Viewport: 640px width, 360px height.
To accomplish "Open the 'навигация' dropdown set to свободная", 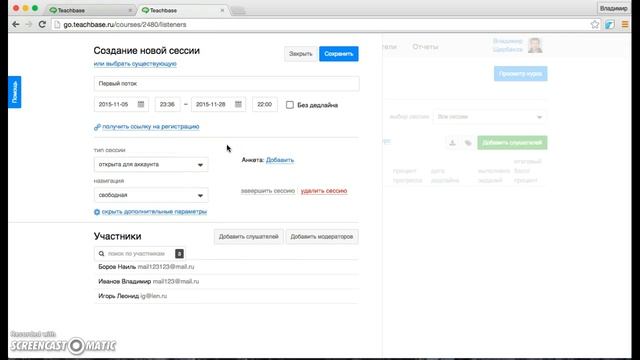I will 151,195.
